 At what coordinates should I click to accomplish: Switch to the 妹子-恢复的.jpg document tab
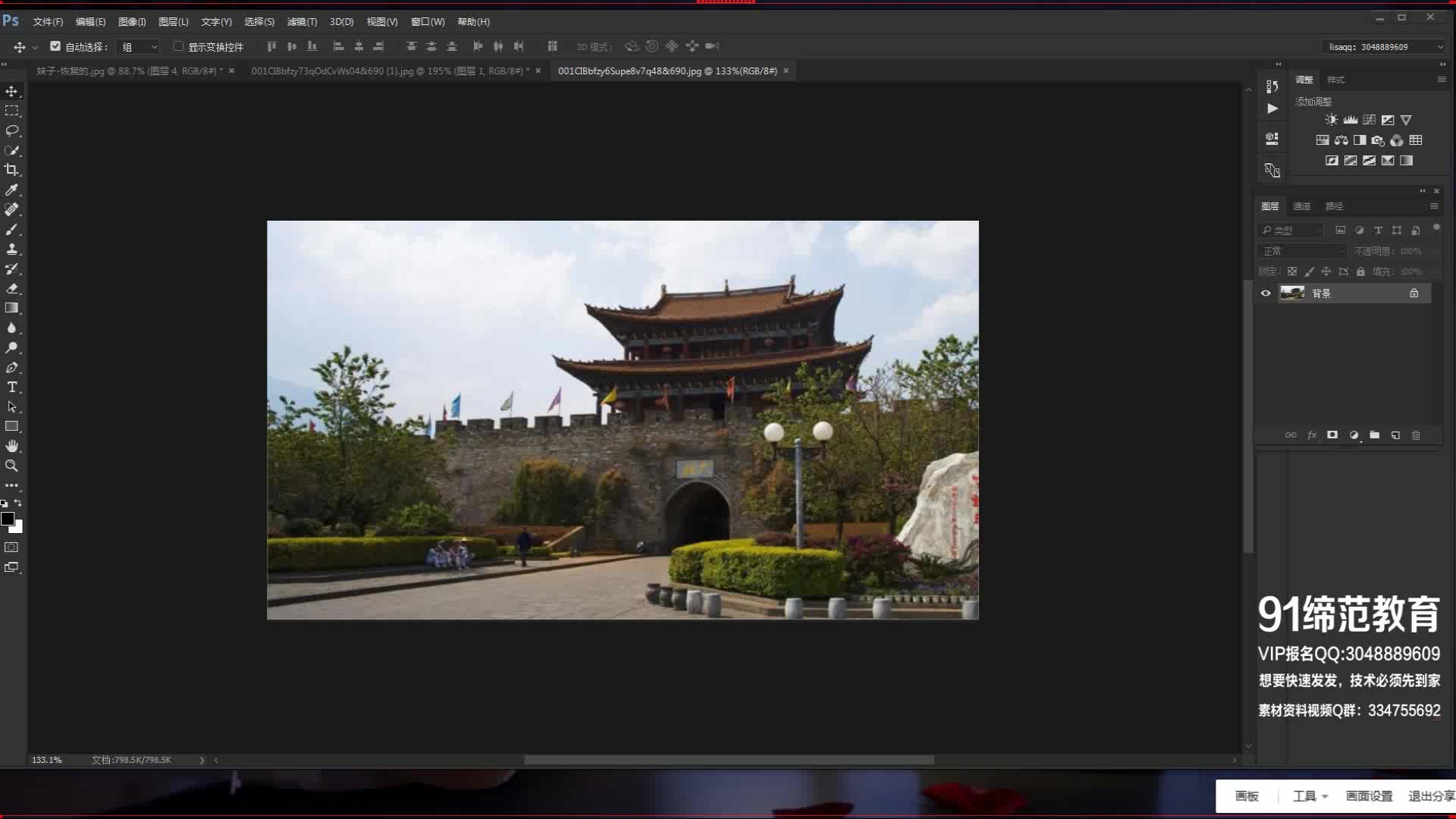pos(130,71)
